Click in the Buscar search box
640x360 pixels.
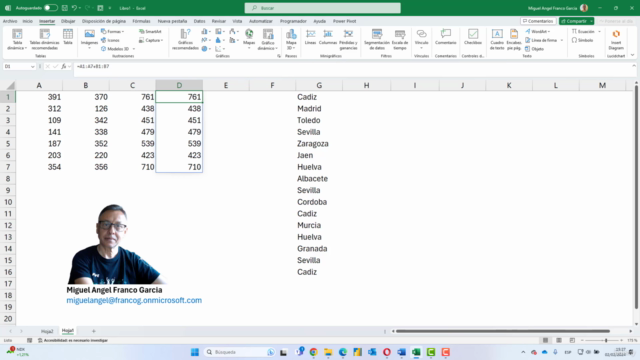[x=322, y=8]
